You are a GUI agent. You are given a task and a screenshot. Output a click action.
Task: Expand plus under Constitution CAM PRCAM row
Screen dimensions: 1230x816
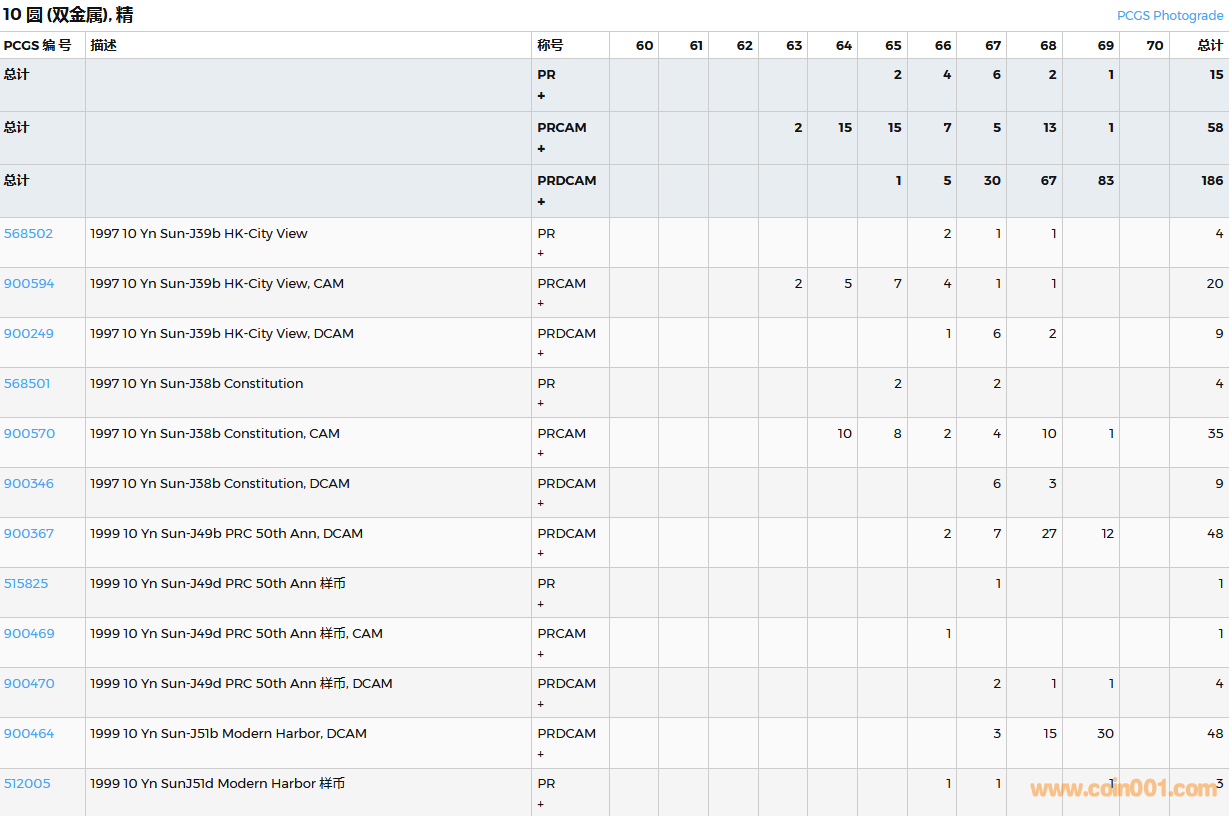pyautogui.click(x=541, y=453)
